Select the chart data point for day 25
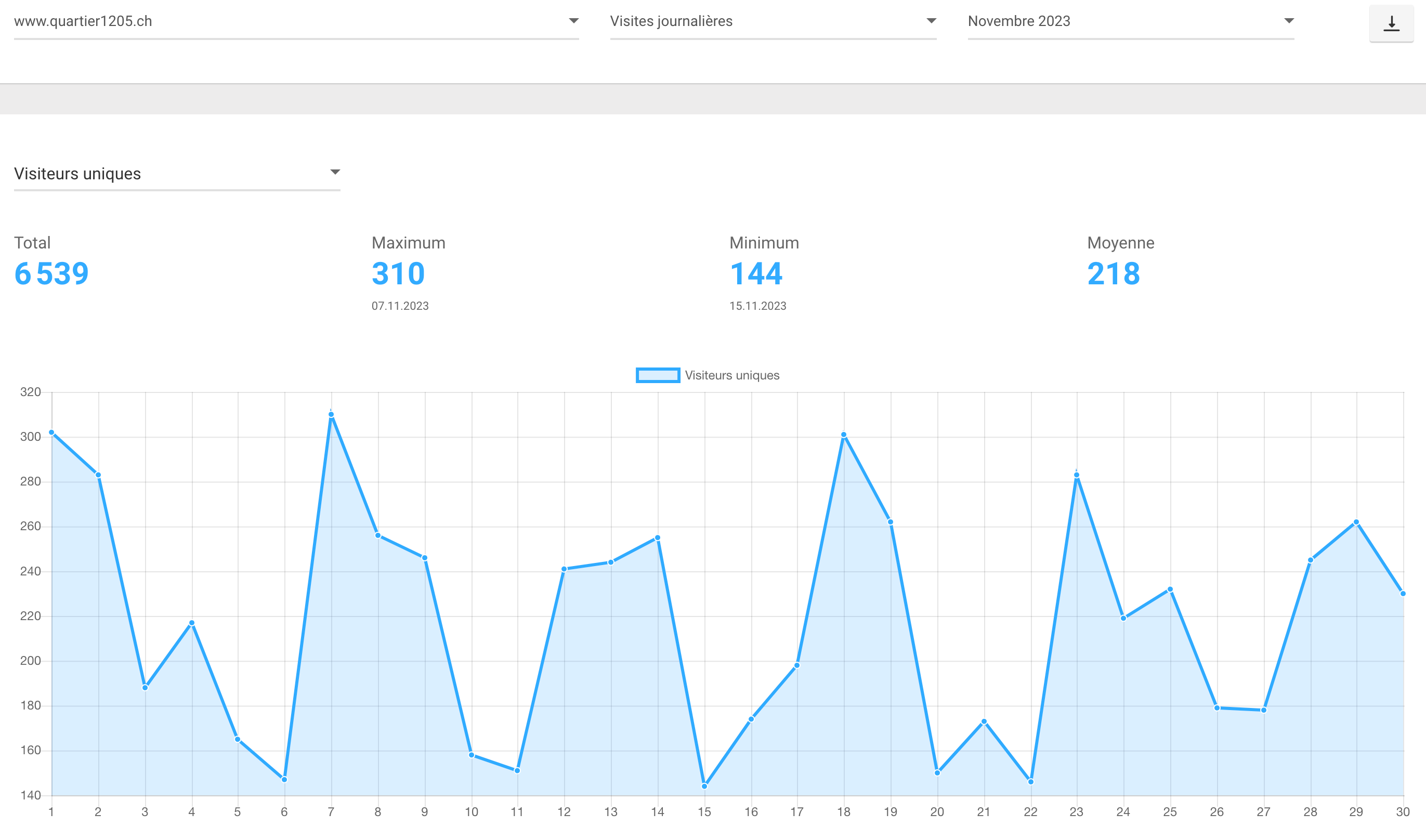This screenshot has width=1426, height=840. click(x=1170, y=590)
